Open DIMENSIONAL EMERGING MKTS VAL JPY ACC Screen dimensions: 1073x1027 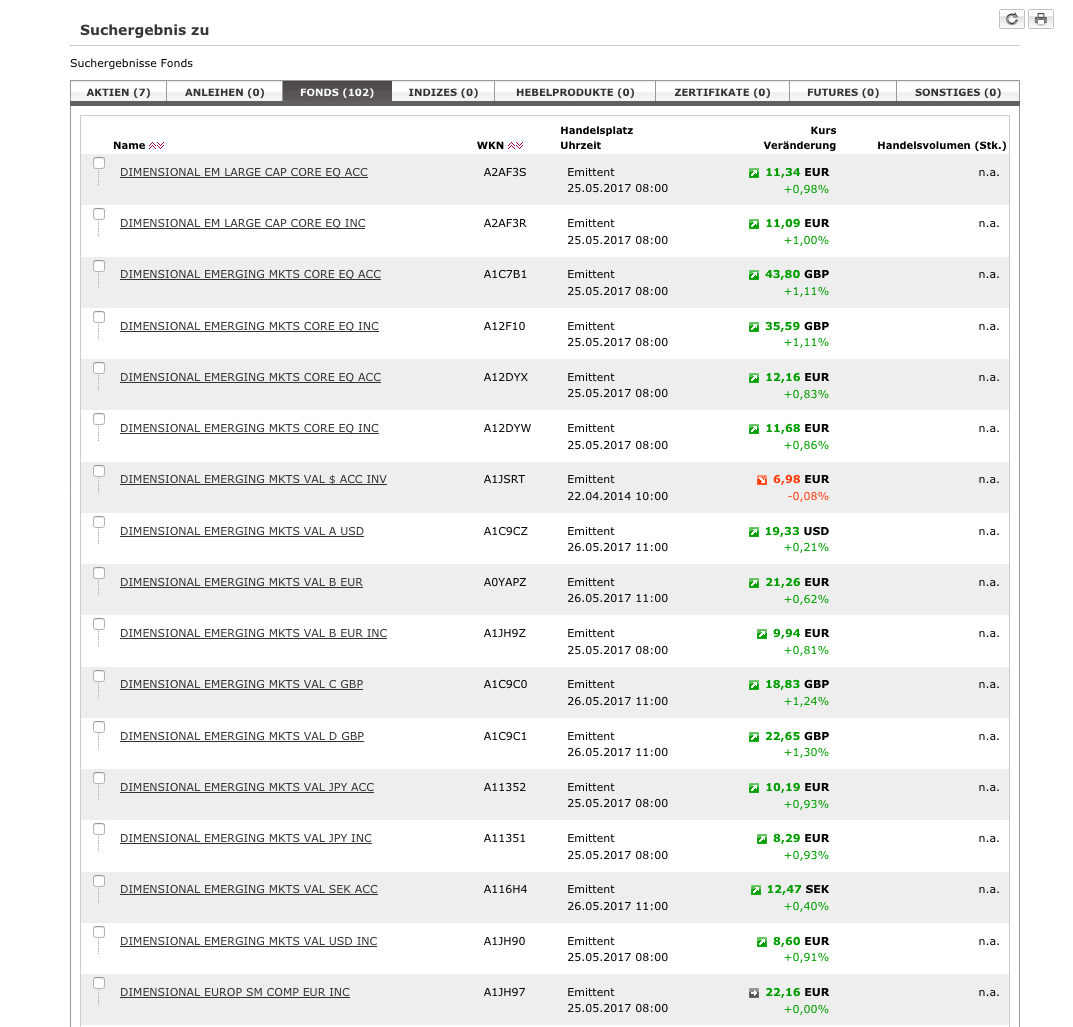click(x=247, y=787)
